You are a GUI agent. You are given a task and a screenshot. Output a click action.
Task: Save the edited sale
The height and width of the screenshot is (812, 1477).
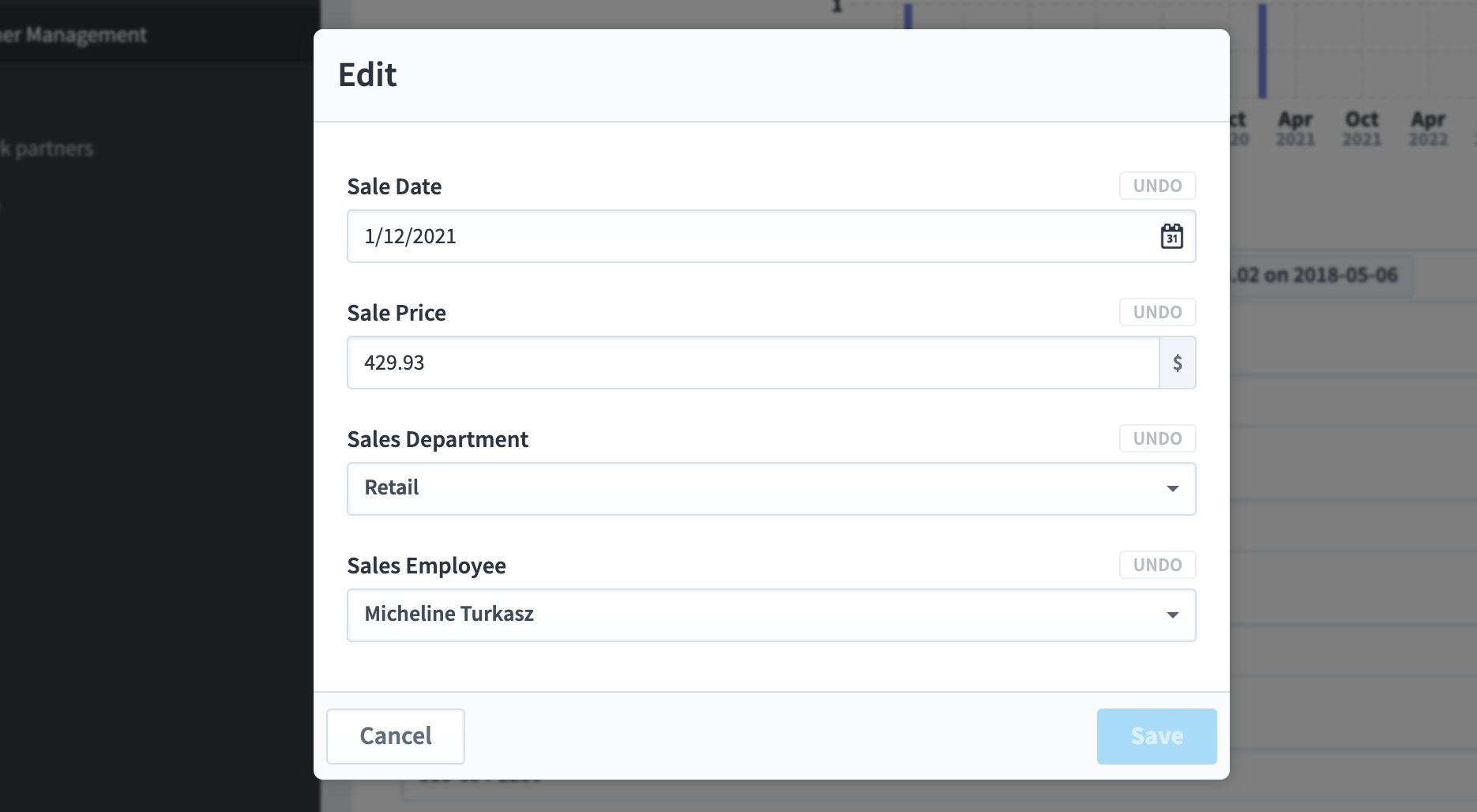(x=1156, y=736)
